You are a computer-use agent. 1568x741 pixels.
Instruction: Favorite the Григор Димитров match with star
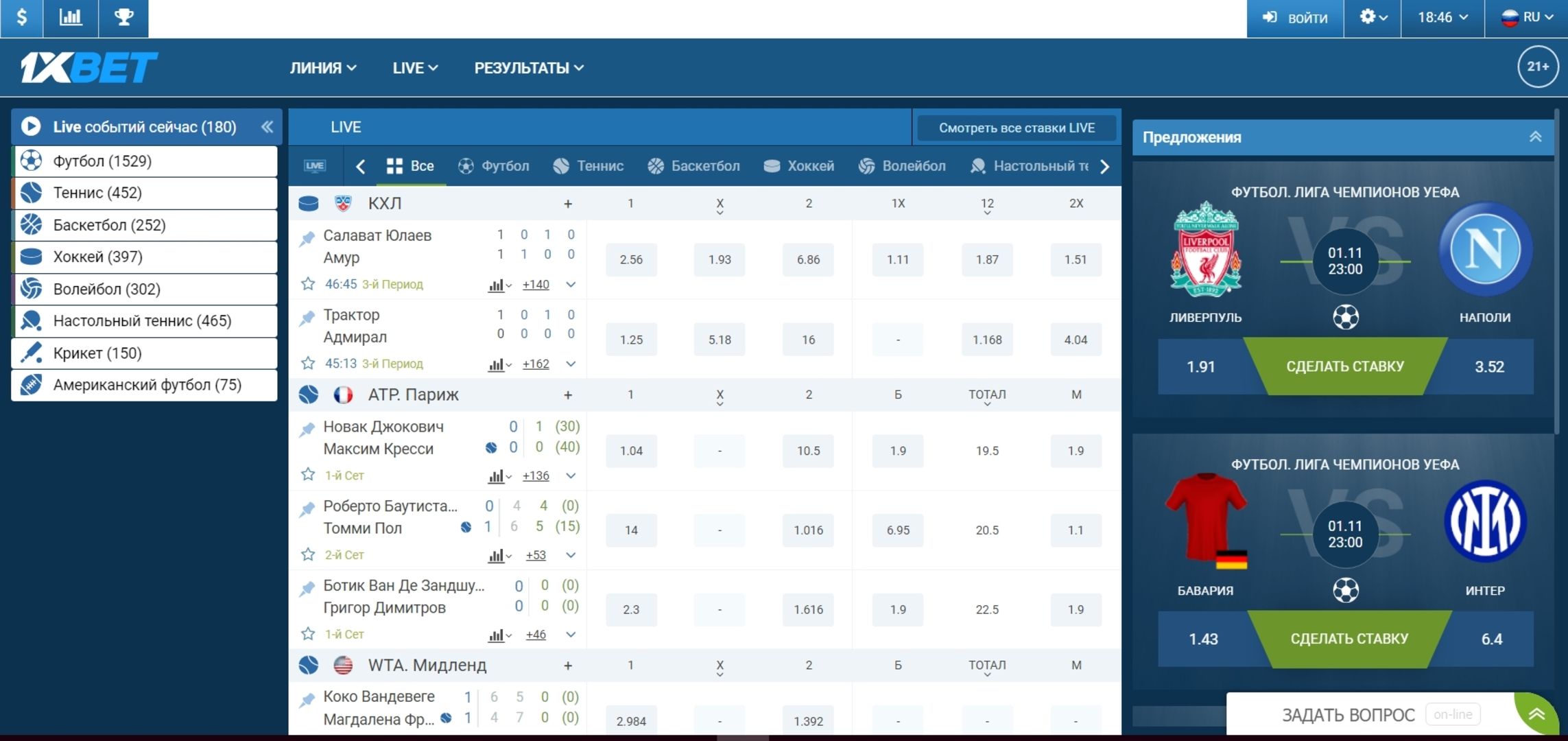(x=308, y=634)
